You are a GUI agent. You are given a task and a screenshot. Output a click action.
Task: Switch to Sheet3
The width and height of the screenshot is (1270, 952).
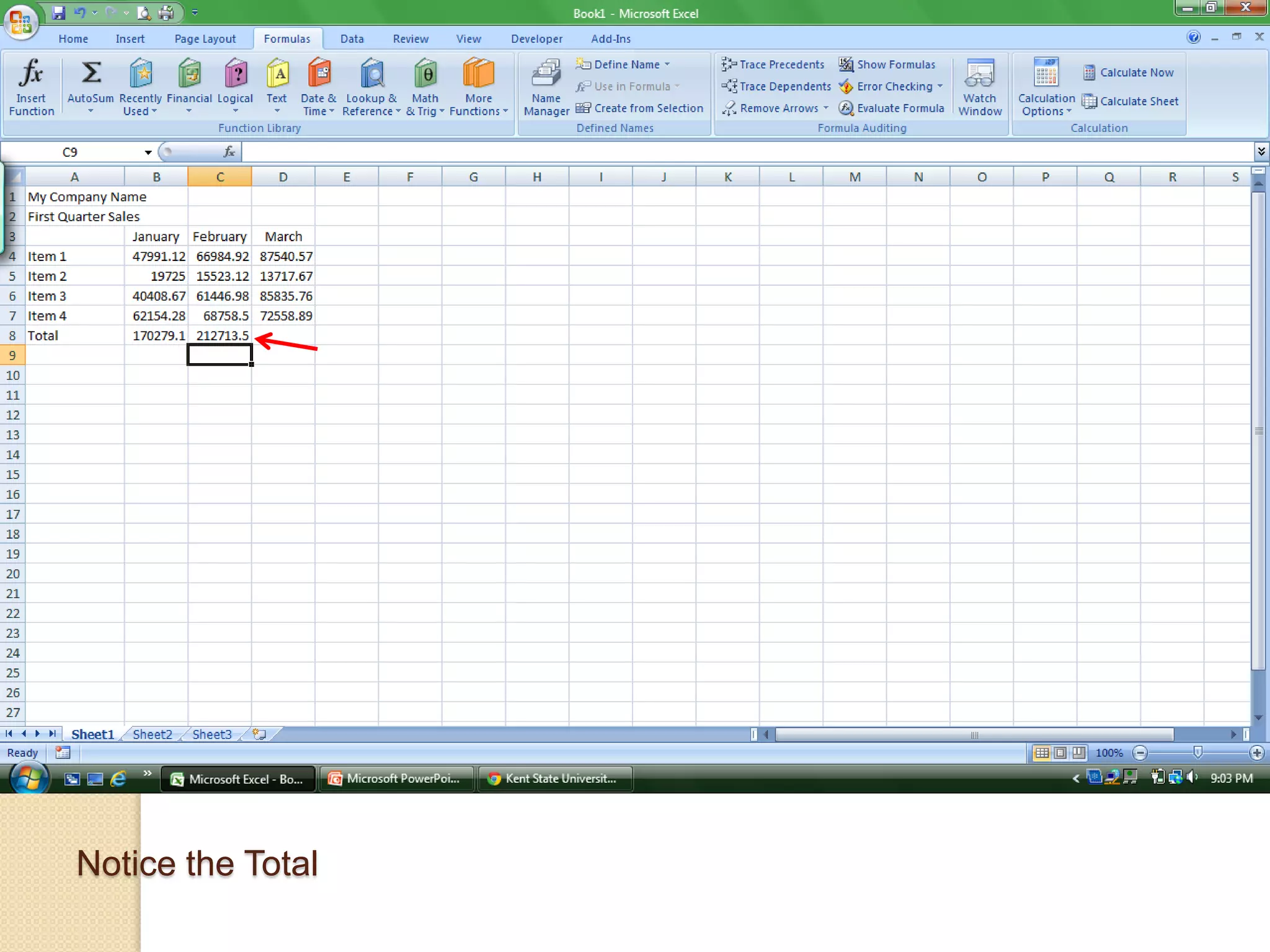(212, 734)
